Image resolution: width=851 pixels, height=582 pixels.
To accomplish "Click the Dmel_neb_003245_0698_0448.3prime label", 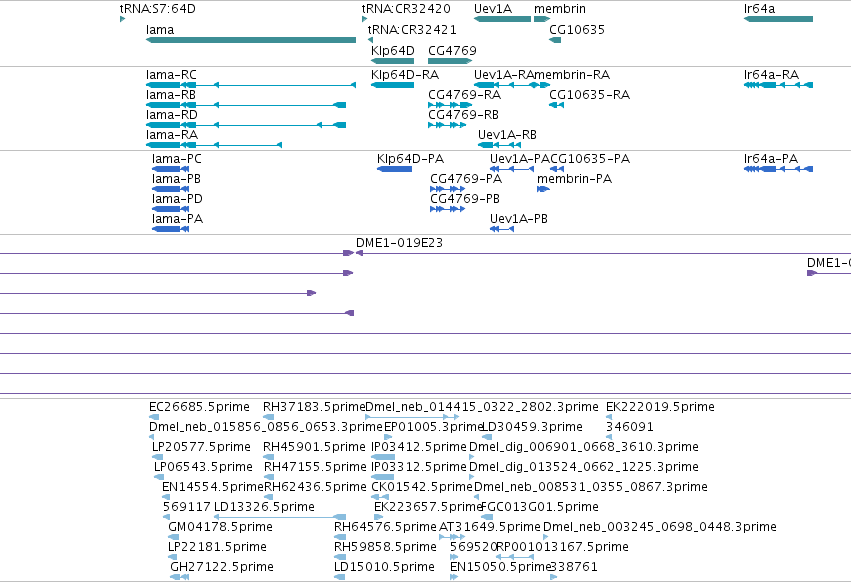I will (x=659, y=527).
